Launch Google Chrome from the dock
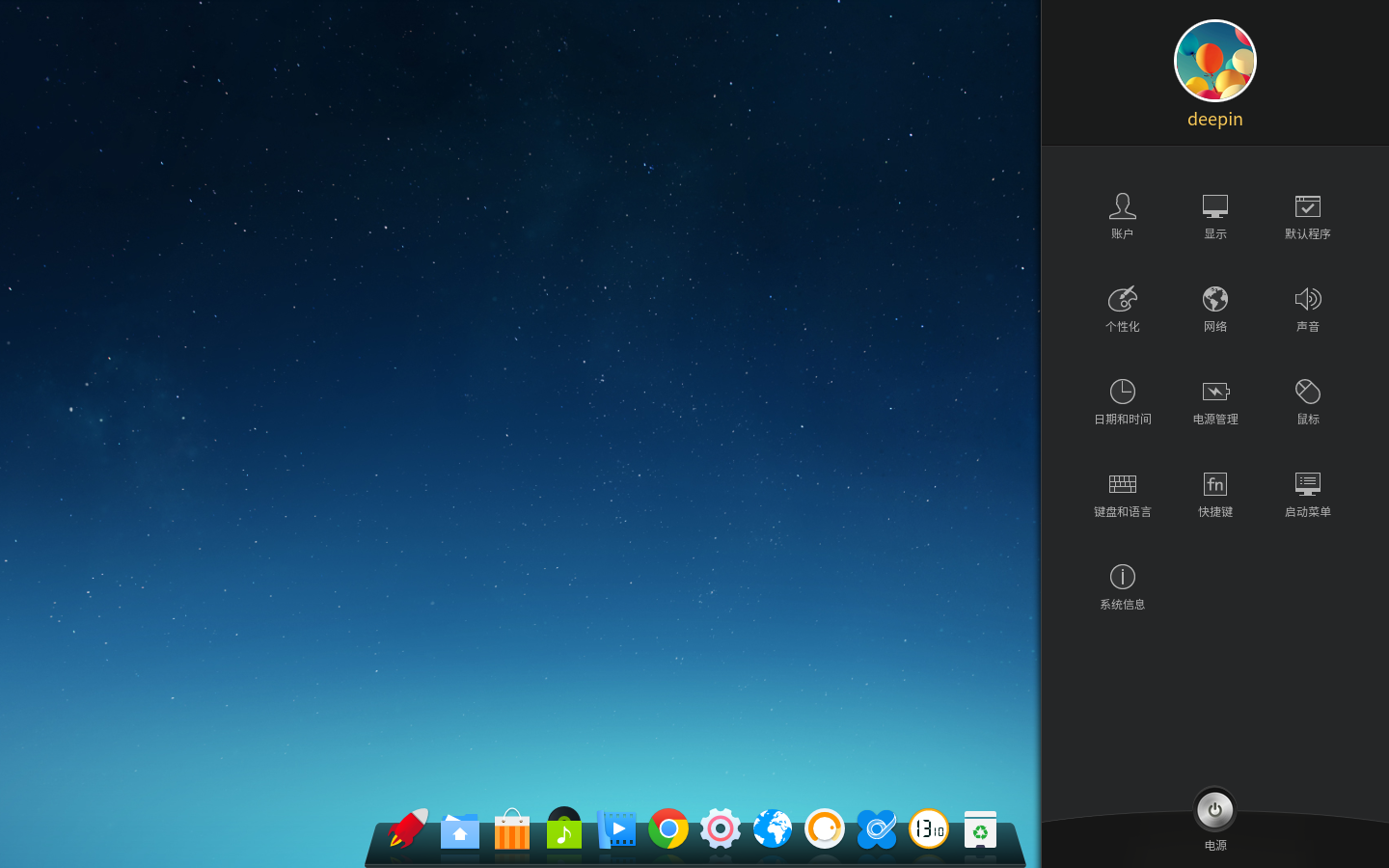Screen dimensions: 1389x868 point(667,828)
